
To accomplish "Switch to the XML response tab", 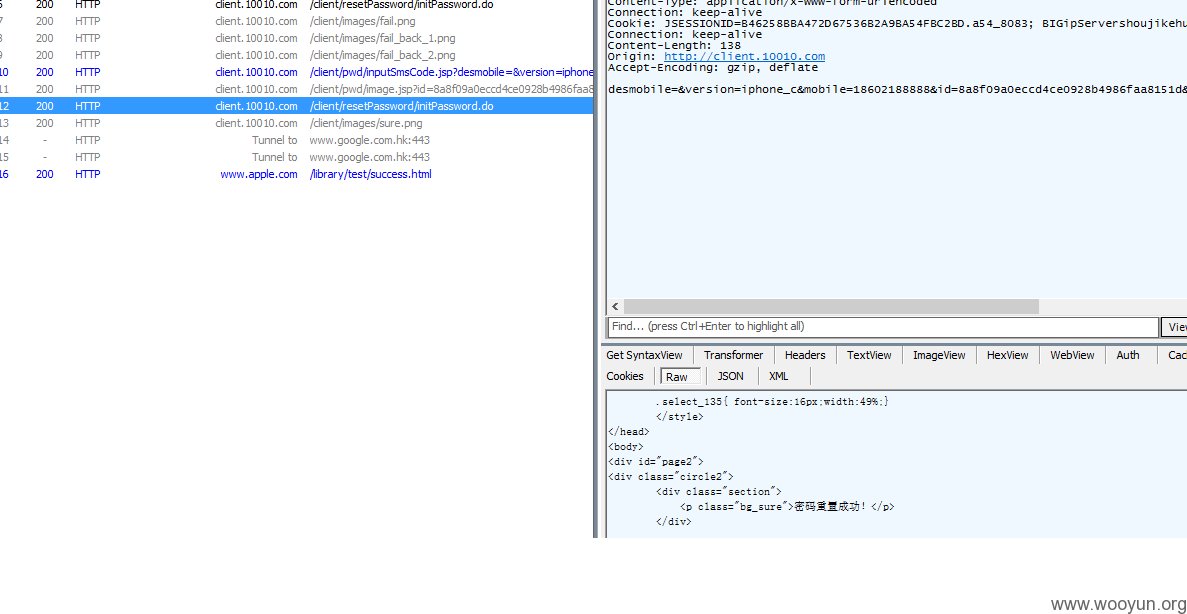I will point(778,376).
